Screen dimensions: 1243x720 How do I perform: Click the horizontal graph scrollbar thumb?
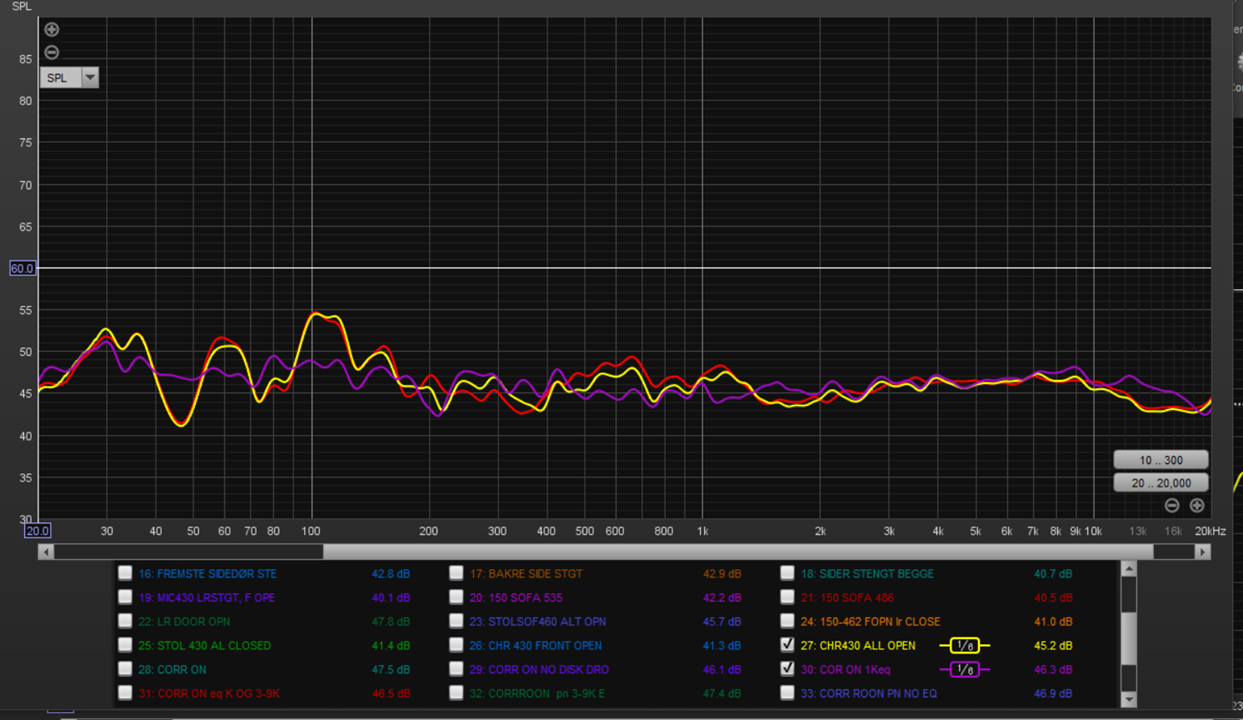(738, 551)
